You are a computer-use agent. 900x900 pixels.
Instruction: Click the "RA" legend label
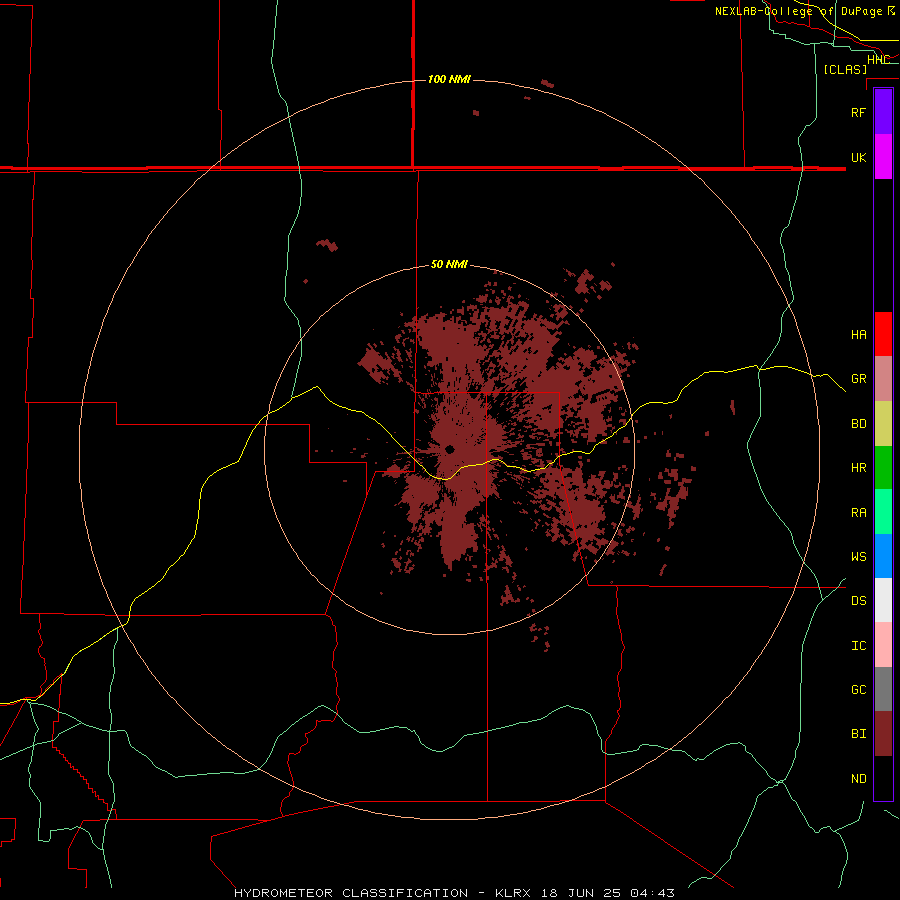click(x=859, y=513)
